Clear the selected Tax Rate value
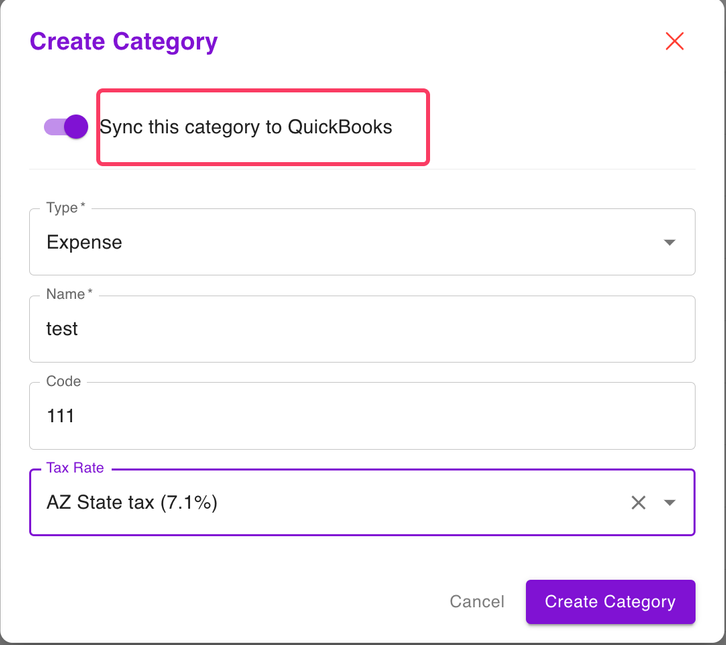The height and width of the screenshot is (645, 726). click(x=638, y=503)
